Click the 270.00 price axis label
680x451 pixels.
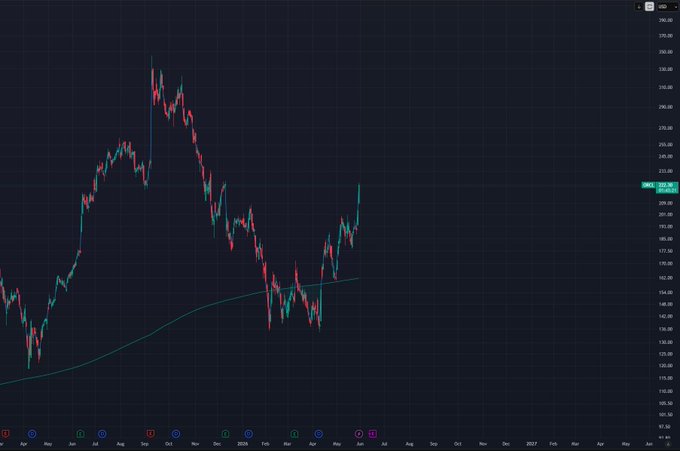point(666,128)
